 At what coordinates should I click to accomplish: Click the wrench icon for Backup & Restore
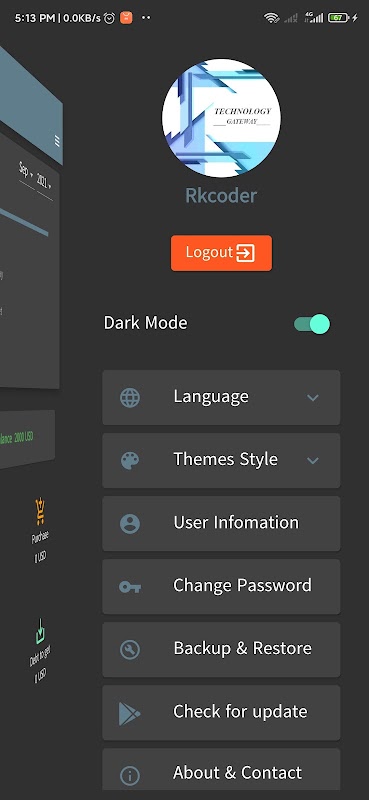point(130,649)
